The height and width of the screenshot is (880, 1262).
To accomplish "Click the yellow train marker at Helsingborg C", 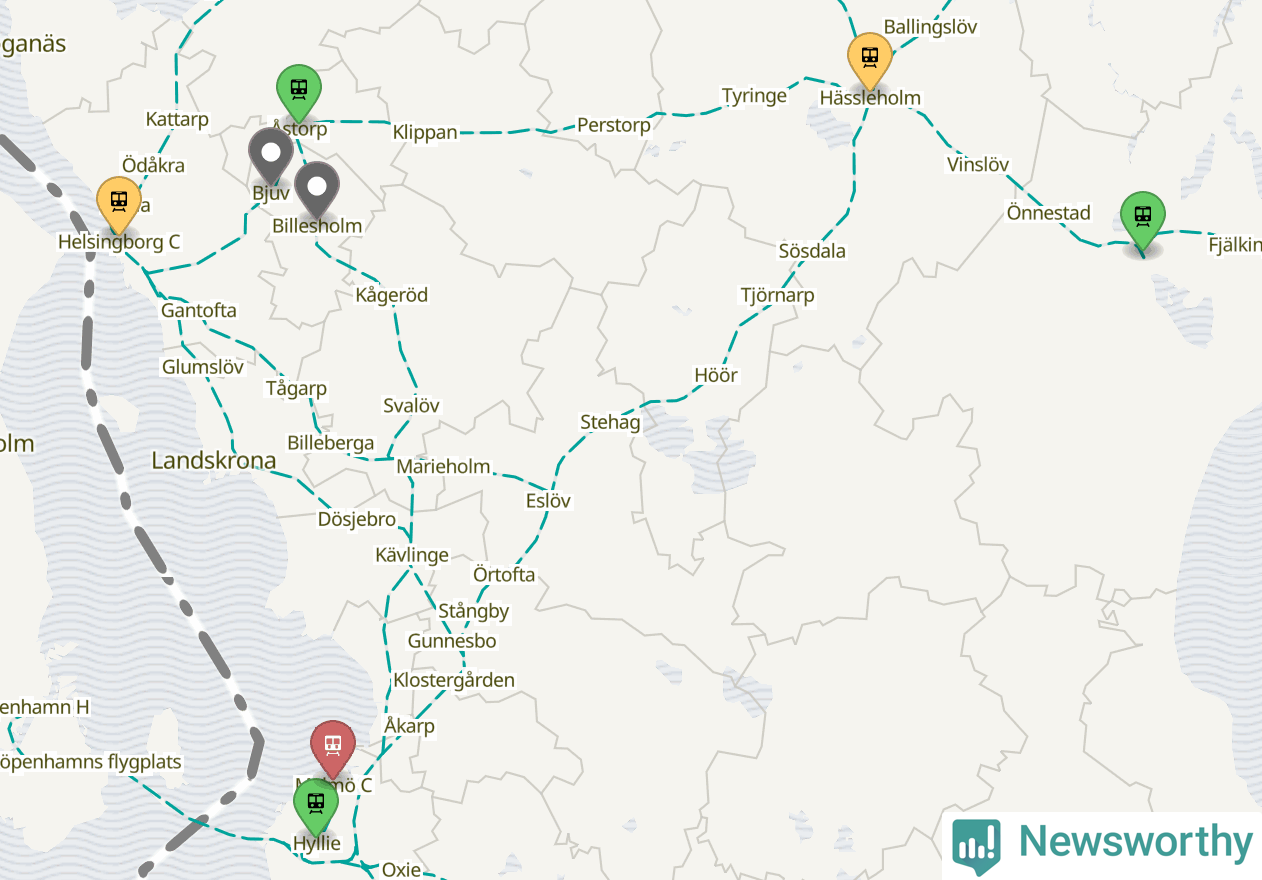I will coord(119,203).
